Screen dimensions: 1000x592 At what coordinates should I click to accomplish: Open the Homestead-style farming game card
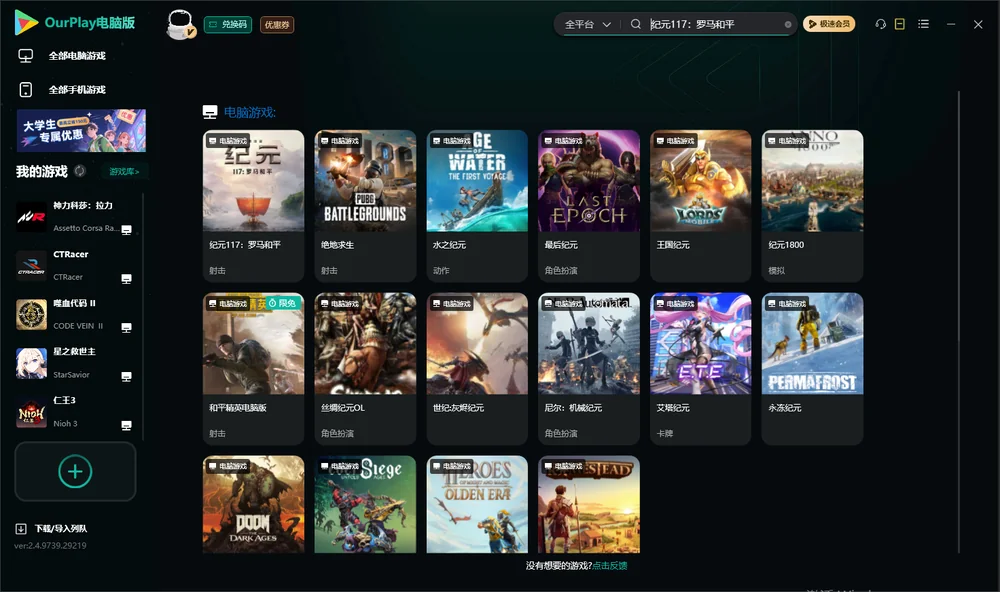[x=589, y=504]
